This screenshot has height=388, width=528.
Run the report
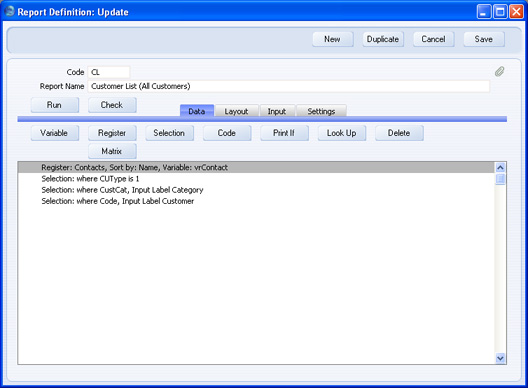[55, 105]
